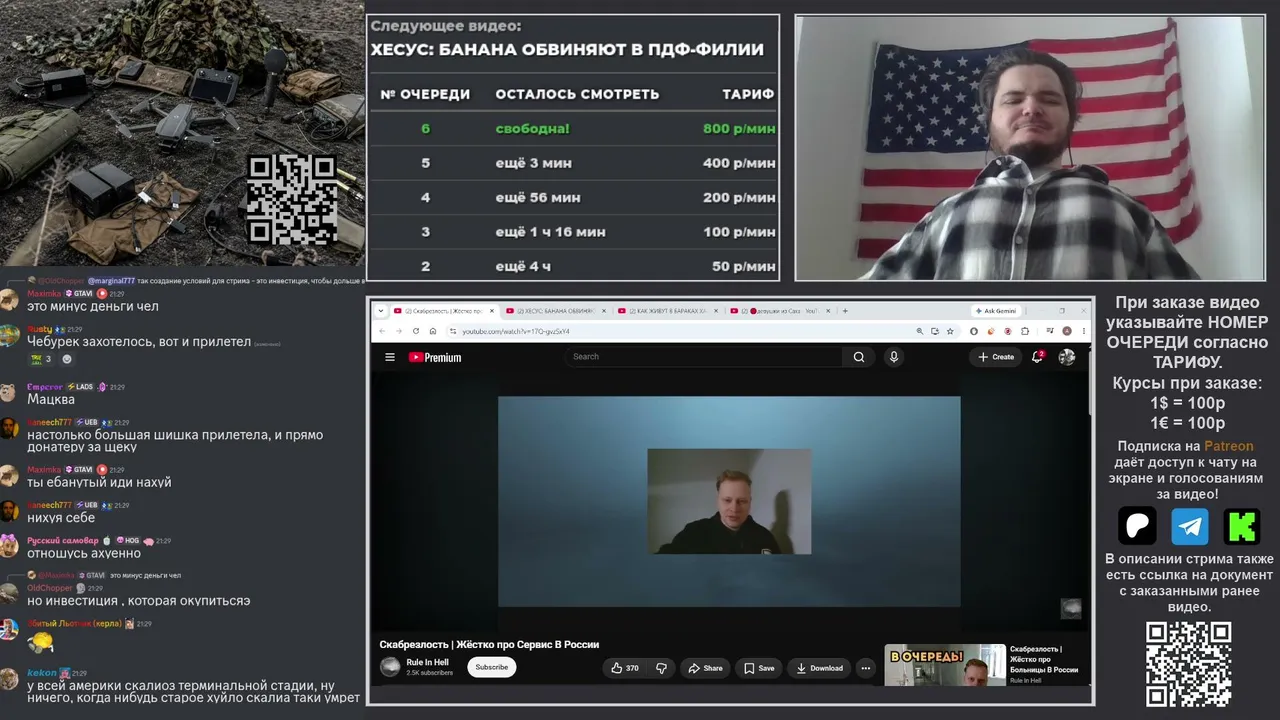This screenshot has width=1280, height=720.
Task: Dislike the video with thumbs-down
Action: click(661, 668)
